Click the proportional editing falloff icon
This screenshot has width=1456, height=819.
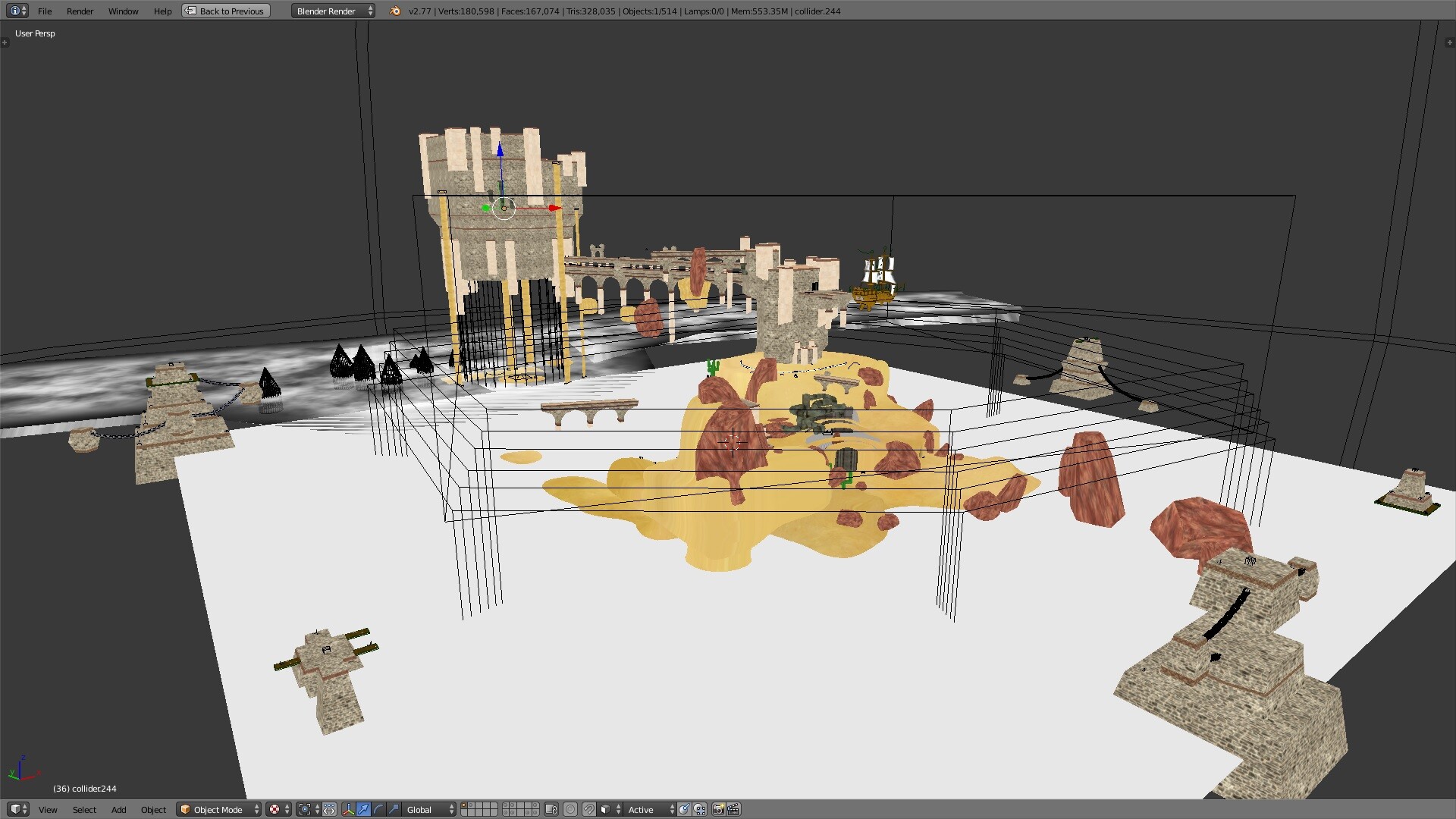click(569, 809)
